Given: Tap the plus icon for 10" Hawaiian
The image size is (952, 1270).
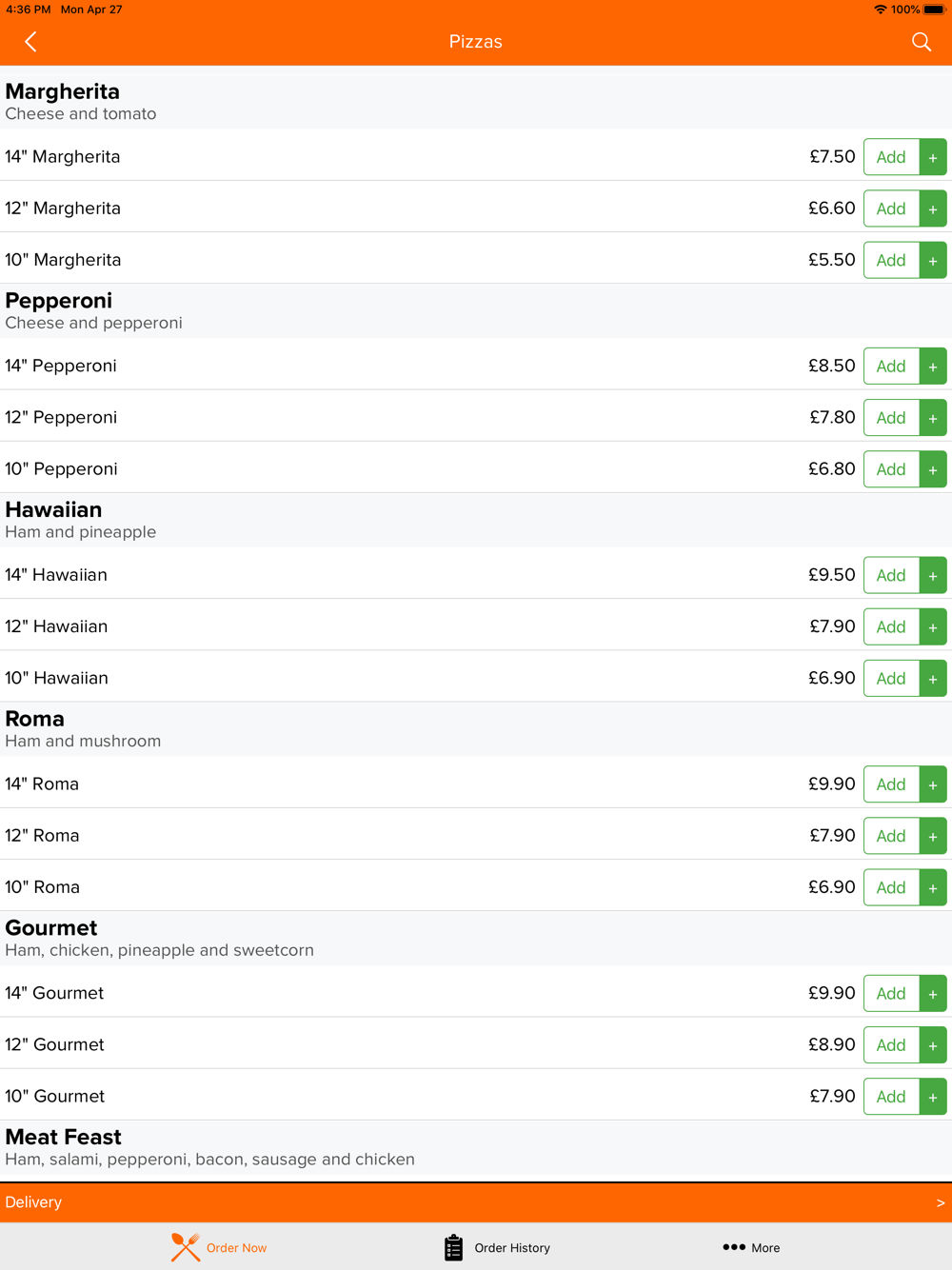Looking at the screenshot, I should point(933,679).
